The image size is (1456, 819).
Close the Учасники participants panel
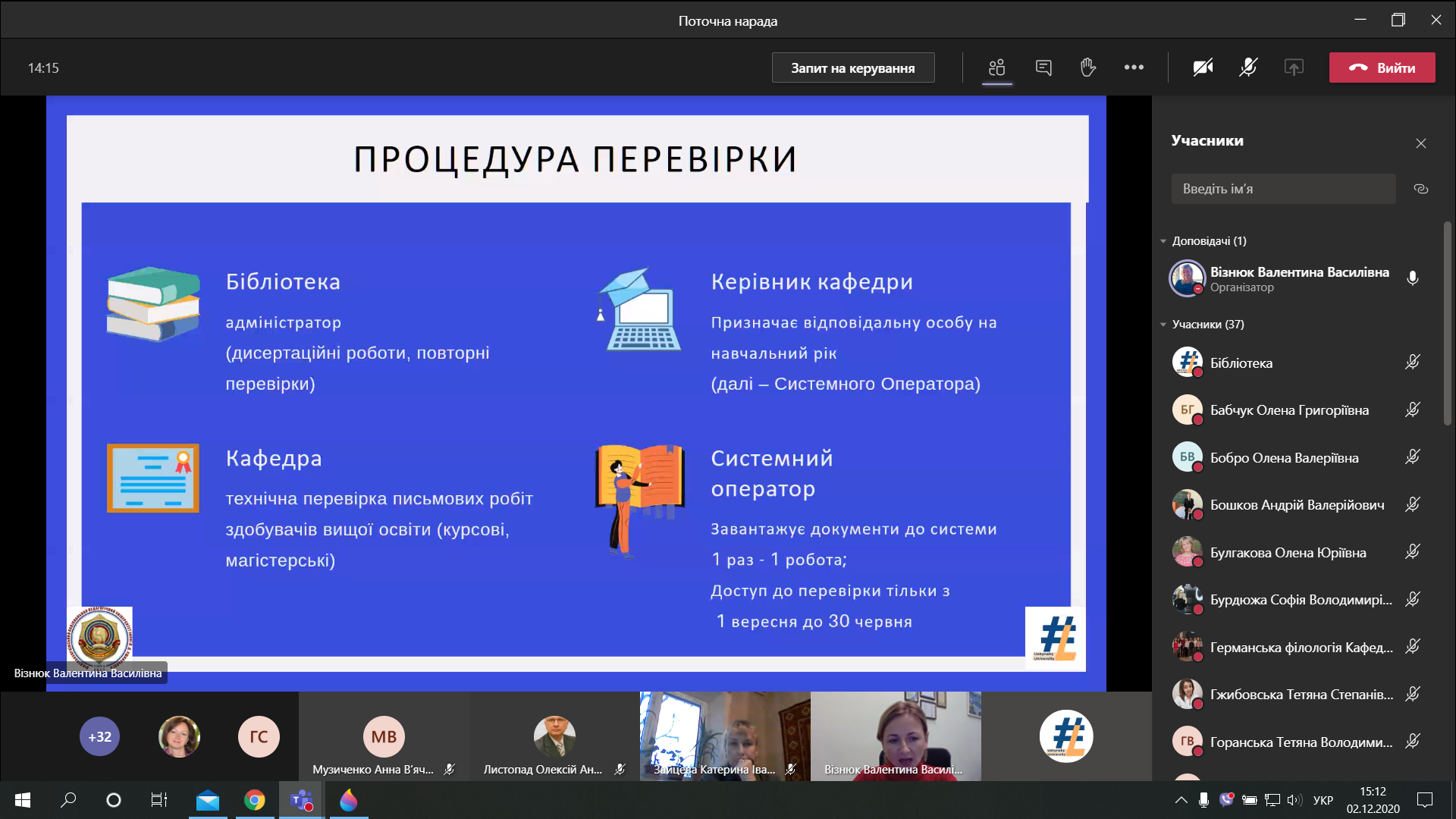[x=1421, y=143]
